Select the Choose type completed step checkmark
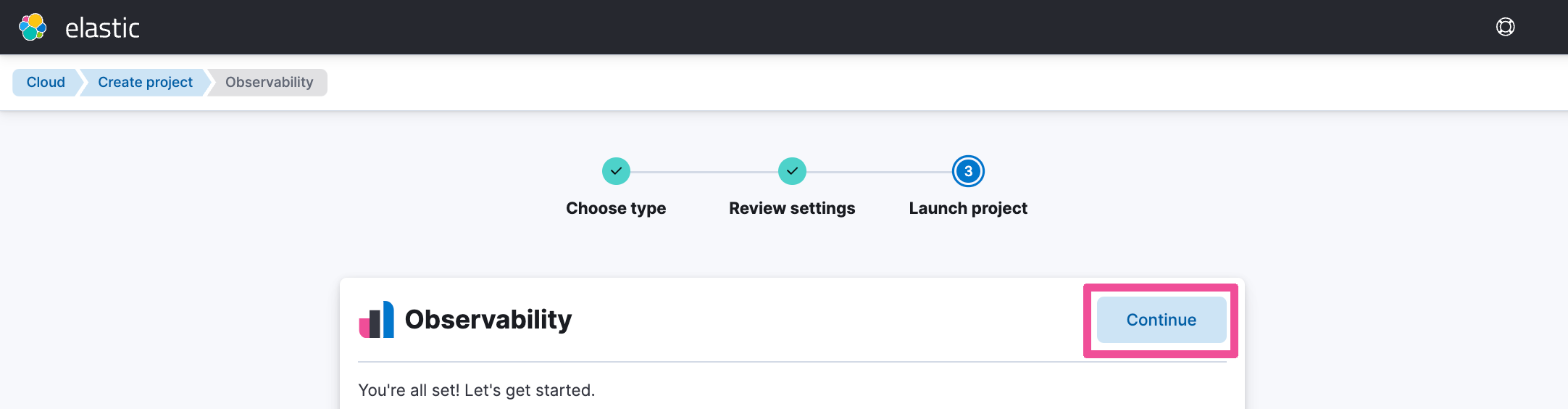 pos(616,171)
